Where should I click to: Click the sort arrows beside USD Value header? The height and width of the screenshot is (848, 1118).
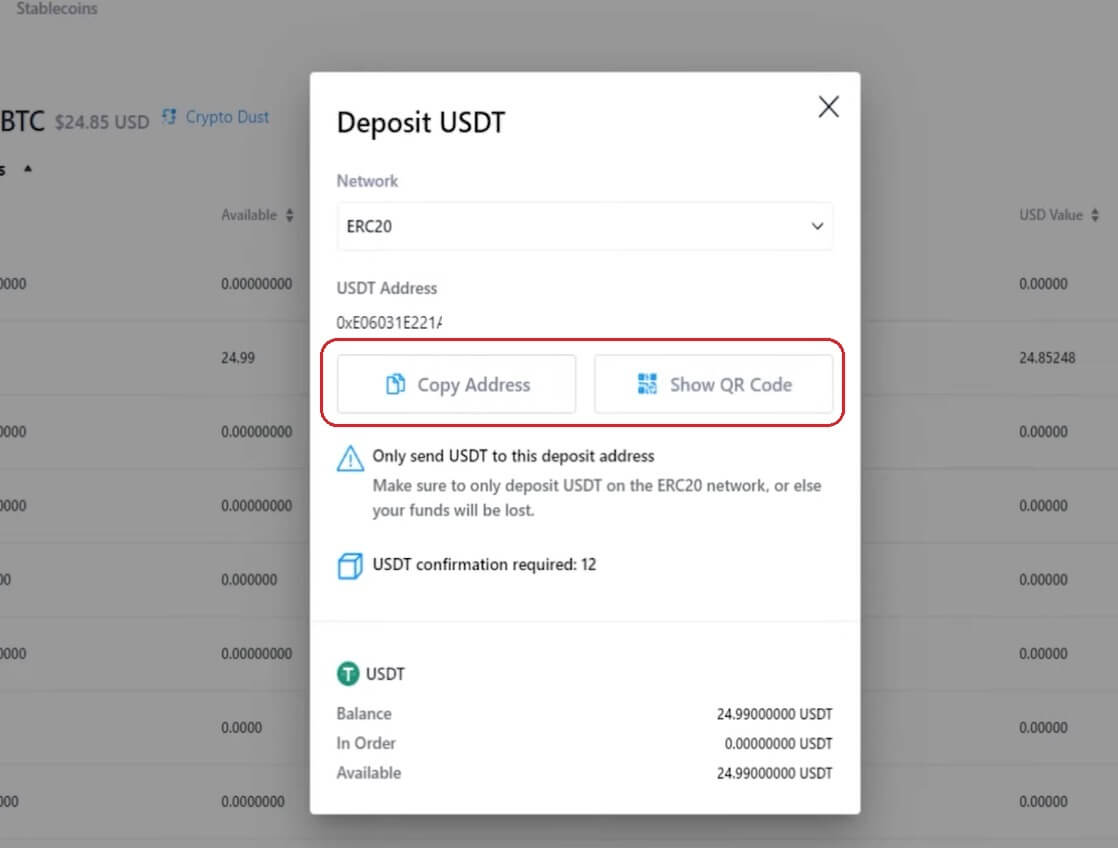(1094, 214)
